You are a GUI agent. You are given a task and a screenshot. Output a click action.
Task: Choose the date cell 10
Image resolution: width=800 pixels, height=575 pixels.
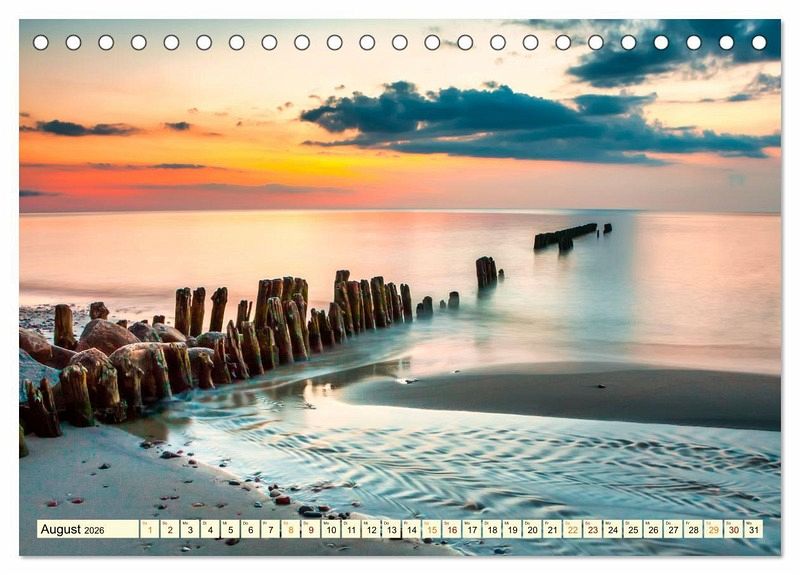pyautogui.click(x=331, y=529)
